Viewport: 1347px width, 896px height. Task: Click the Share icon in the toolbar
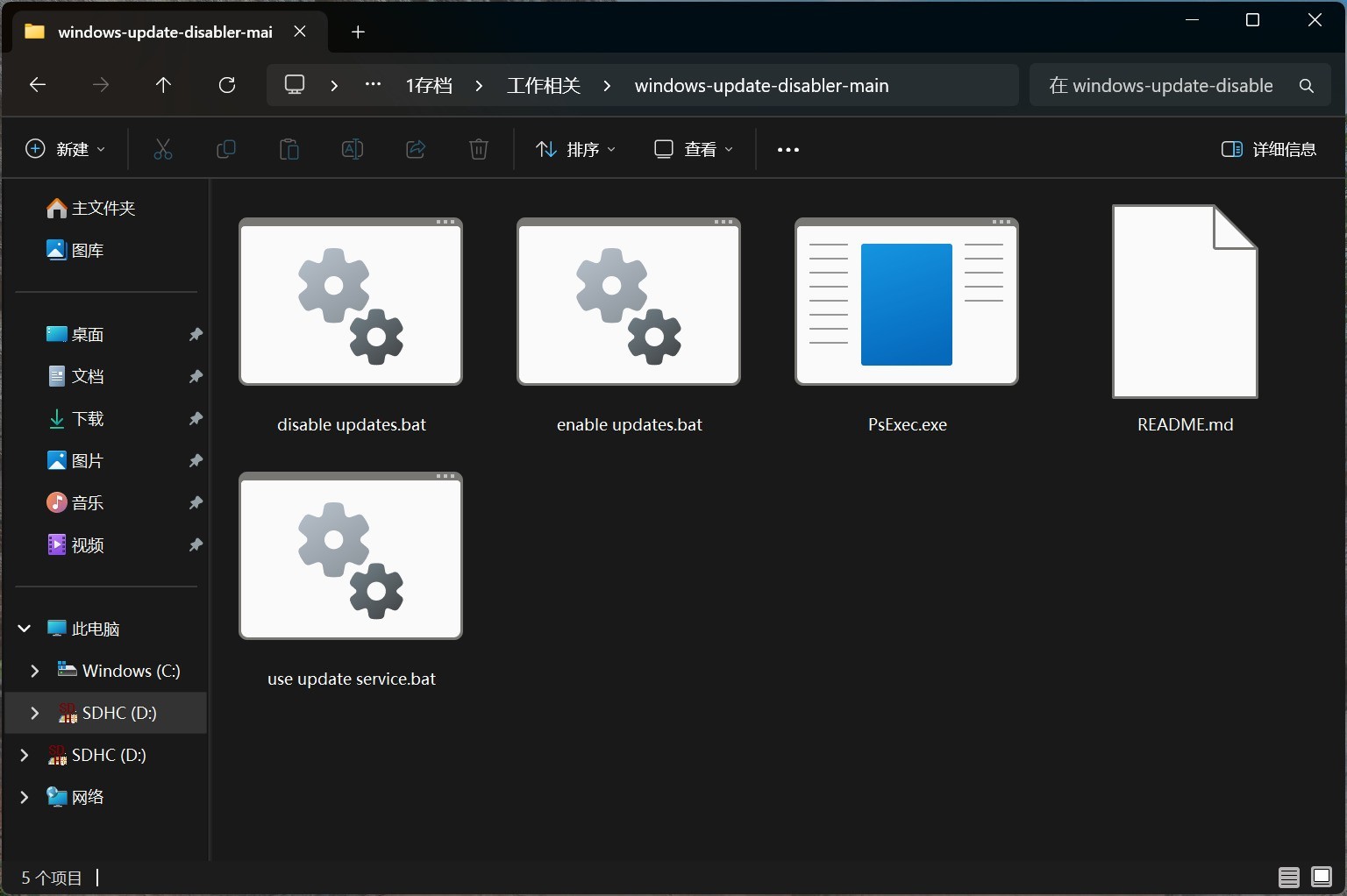[x=416, y=149]
